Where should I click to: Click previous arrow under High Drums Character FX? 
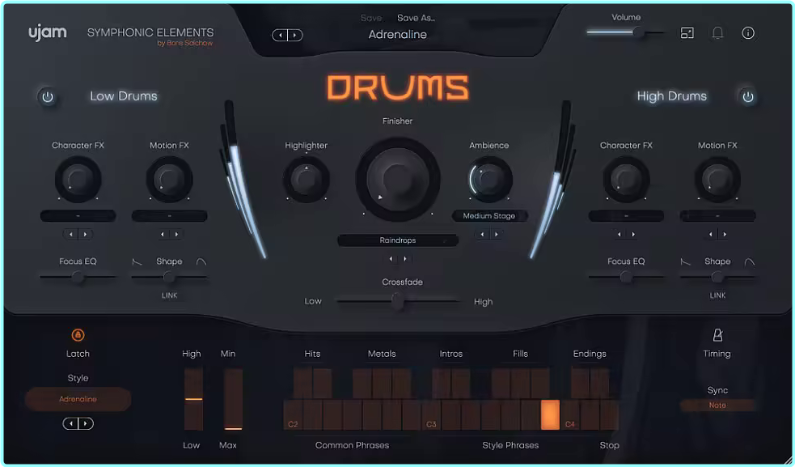click(x=619, y=234)
